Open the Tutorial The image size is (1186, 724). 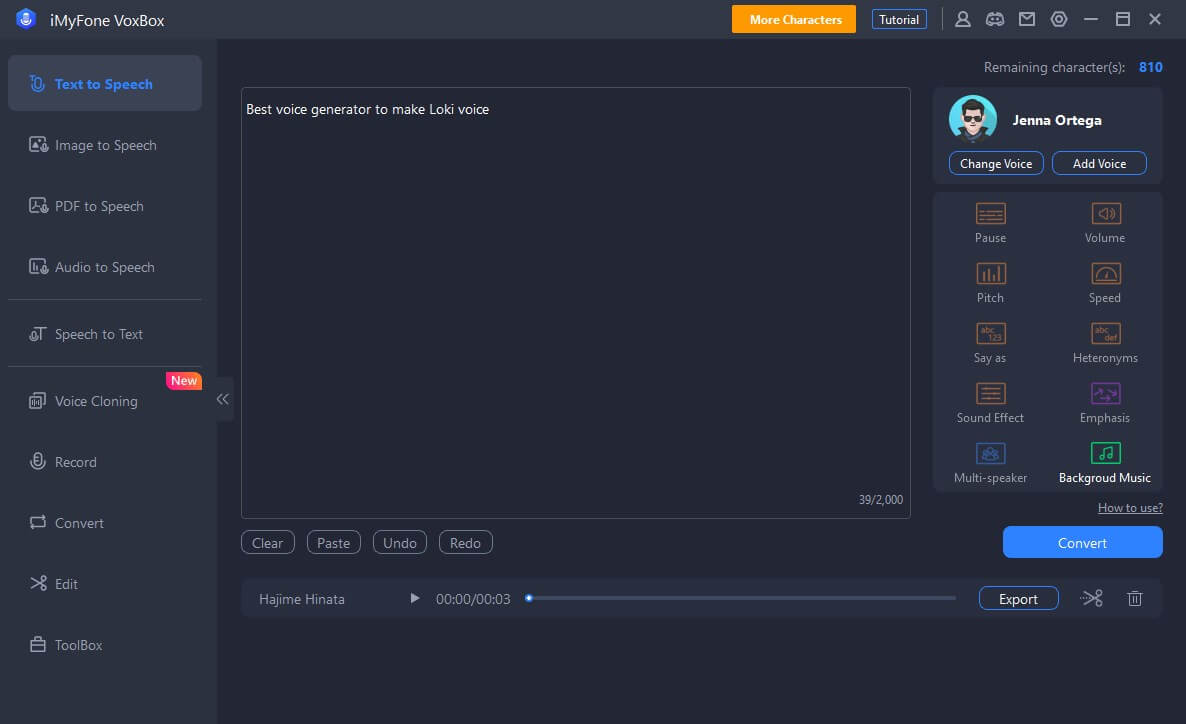click(x=899, y=20)
